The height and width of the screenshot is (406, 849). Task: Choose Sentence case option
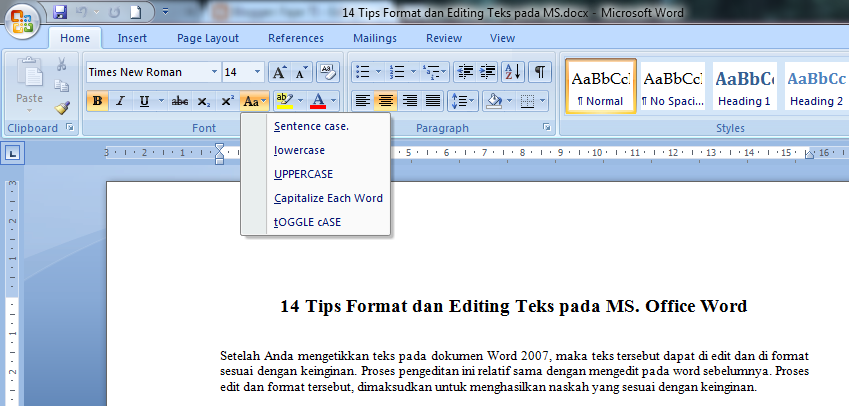[316, 127]
